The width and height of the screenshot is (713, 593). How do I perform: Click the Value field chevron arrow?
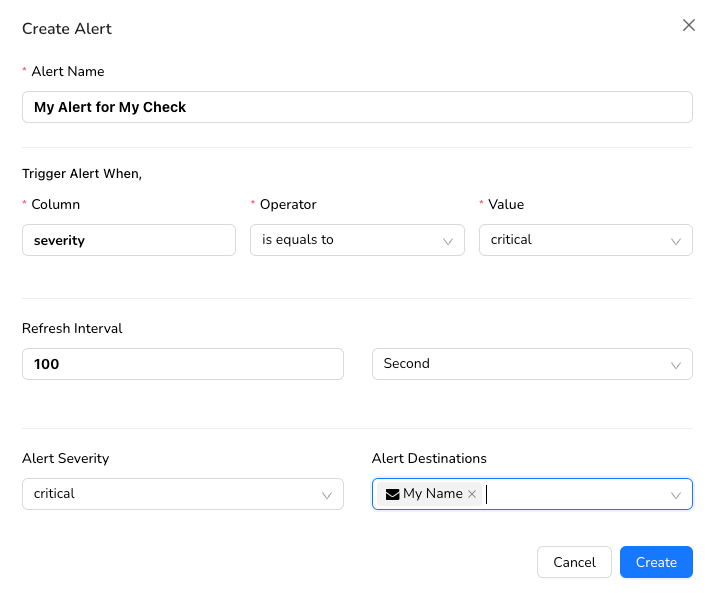point(676,241)
